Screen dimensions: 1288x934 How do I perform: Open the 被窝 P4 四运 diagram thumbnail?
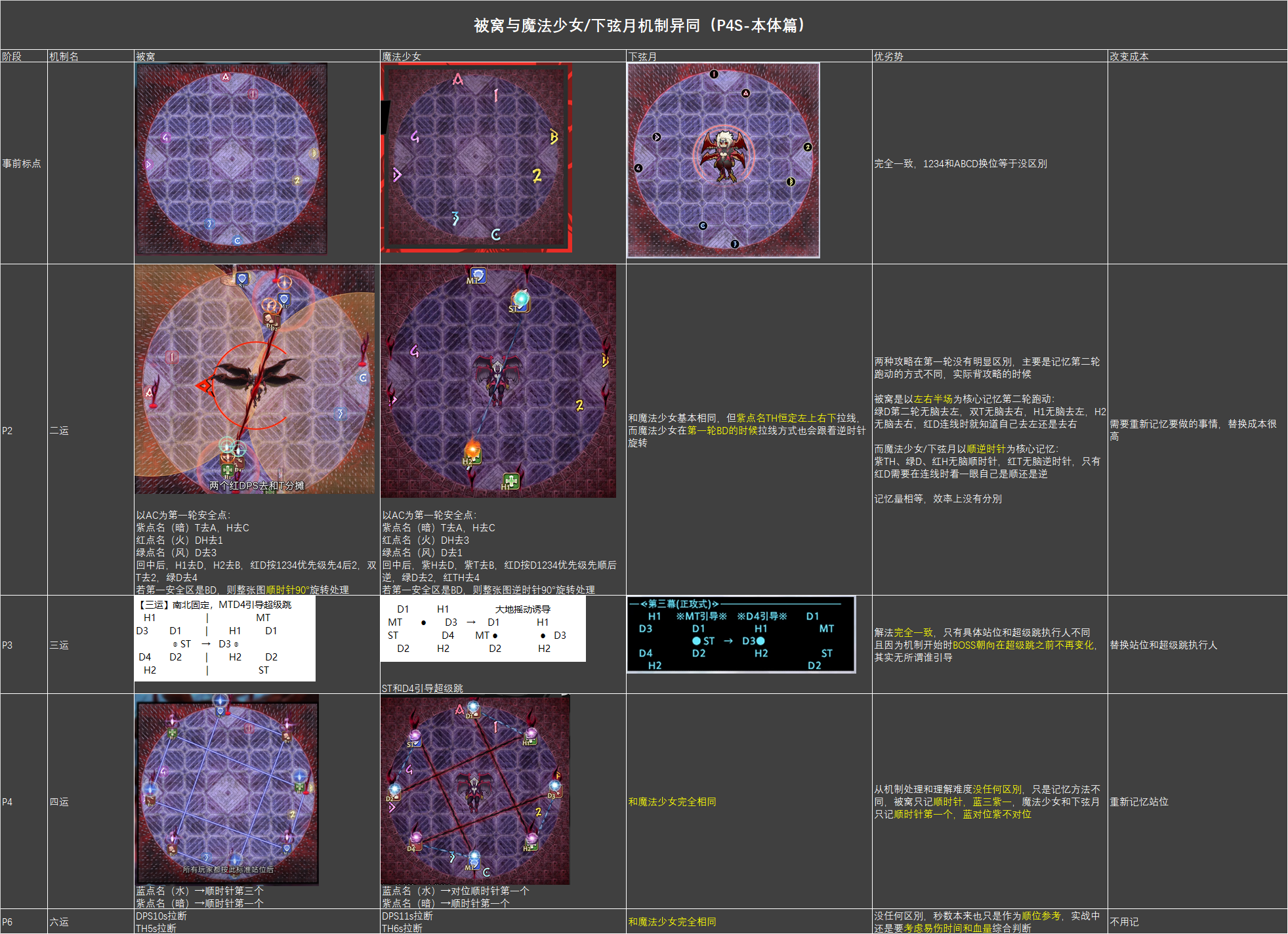click(226, 790)
